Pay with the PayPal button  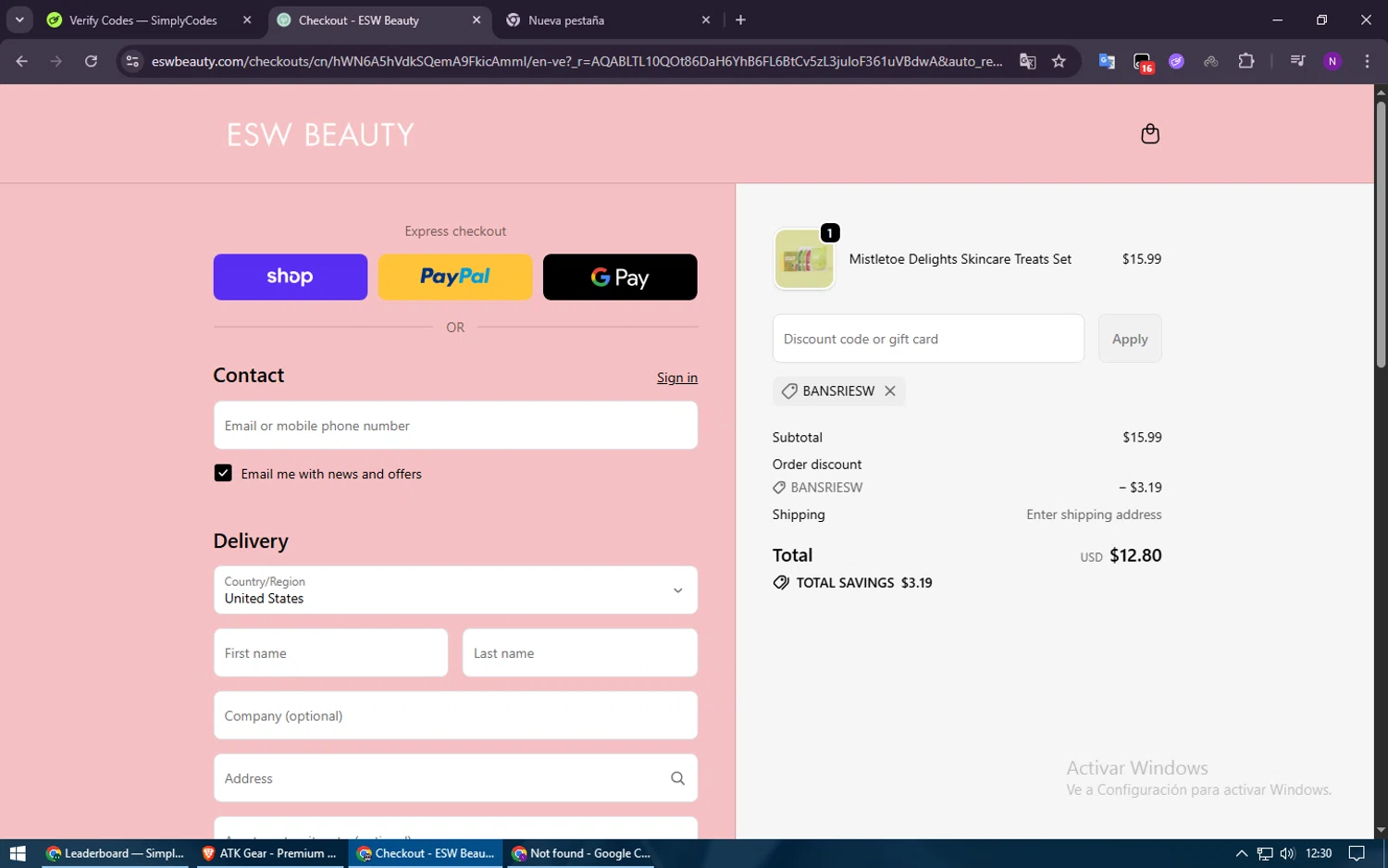(x=455, y=277)
